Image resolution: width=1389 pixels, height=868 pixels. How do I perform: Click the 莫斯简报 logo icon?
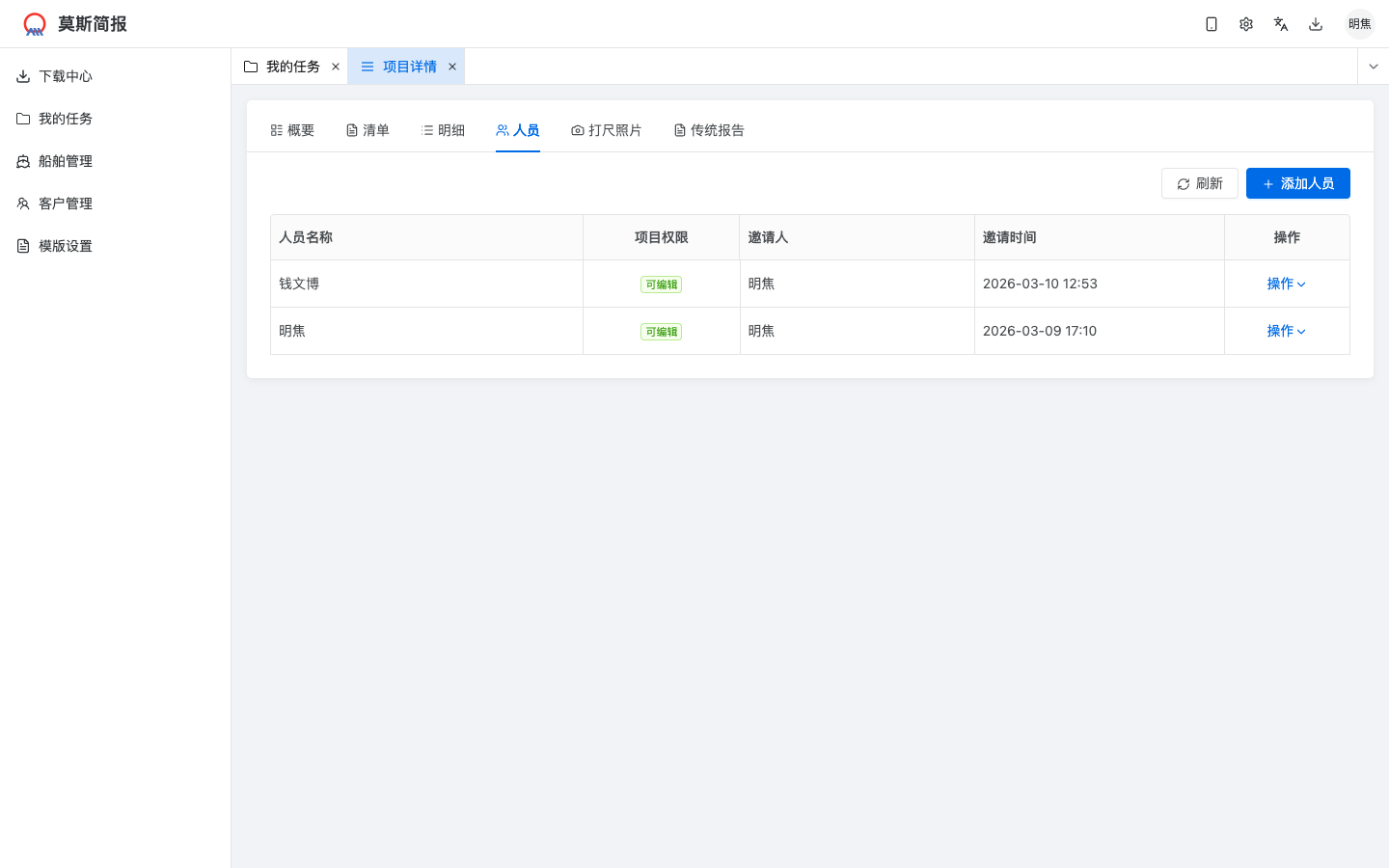tap(35, 24)
